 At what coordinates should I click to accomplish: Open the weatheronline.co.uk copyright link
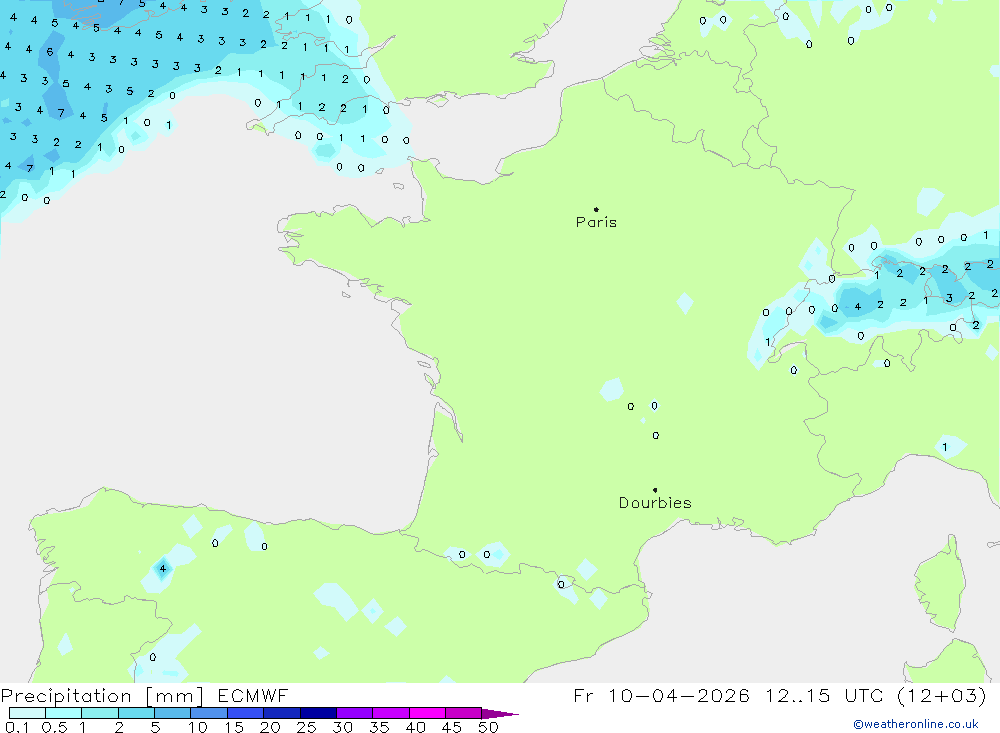pos(916,724)
